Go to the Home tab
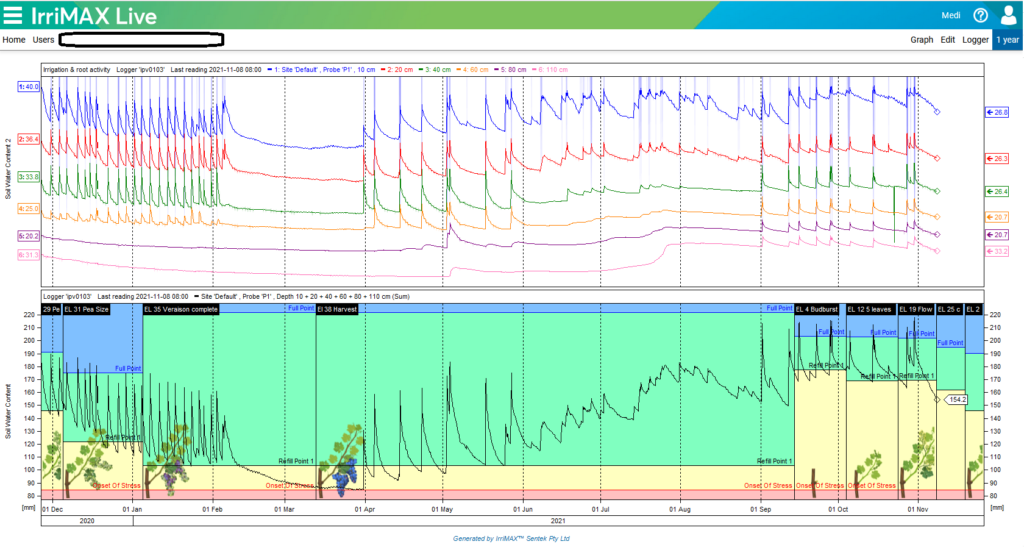 point(14,40)
